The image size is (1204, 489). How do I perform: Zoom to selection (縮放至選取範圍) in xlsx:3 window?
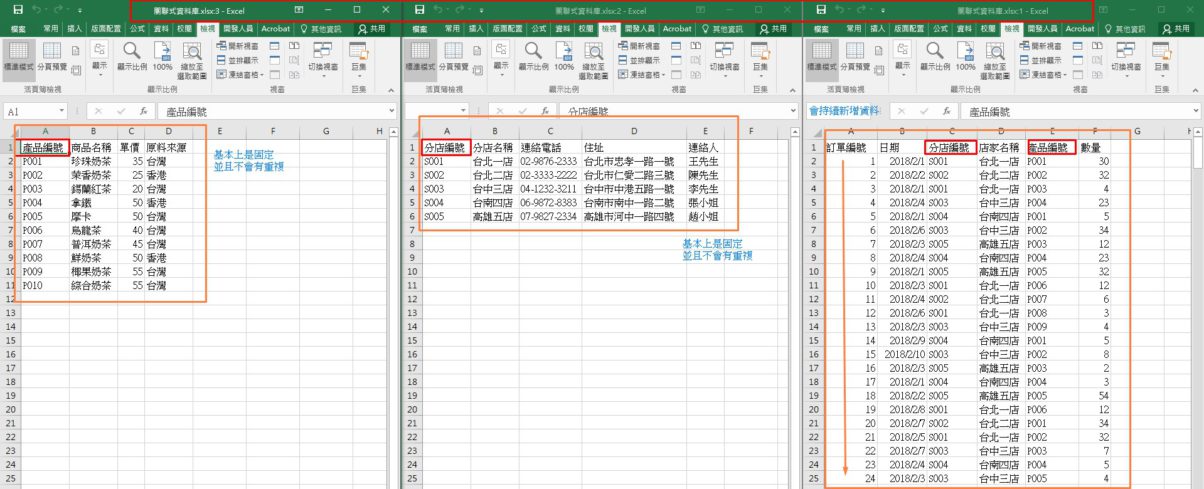pyautogui.click(x=194, y=60)
